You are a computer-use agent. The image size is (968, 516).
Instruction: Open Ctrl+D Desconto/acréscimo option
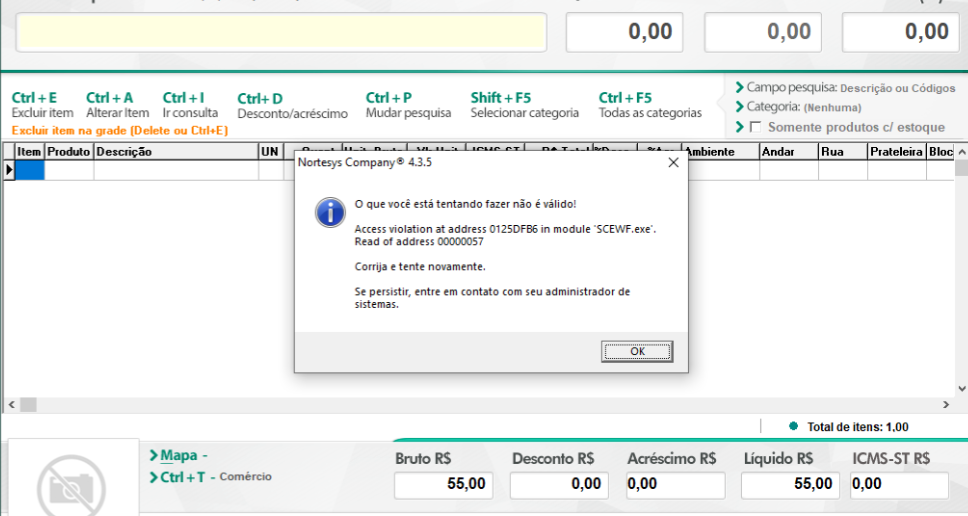[x=292, y=106]
